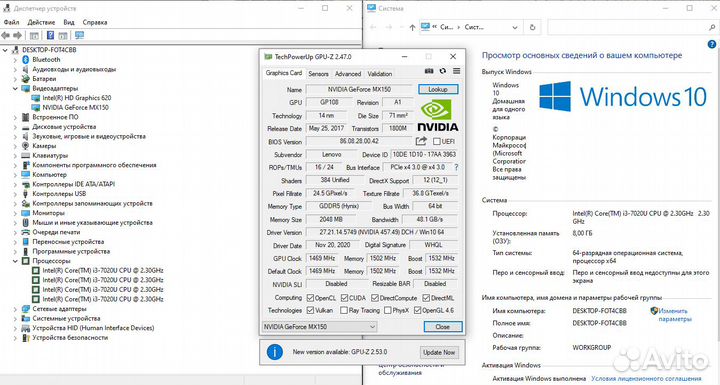Click the GPU name field NVIDIA GeForce MX150
The image size is (720, 385).
pyautogui.click(x=359, y=90)
